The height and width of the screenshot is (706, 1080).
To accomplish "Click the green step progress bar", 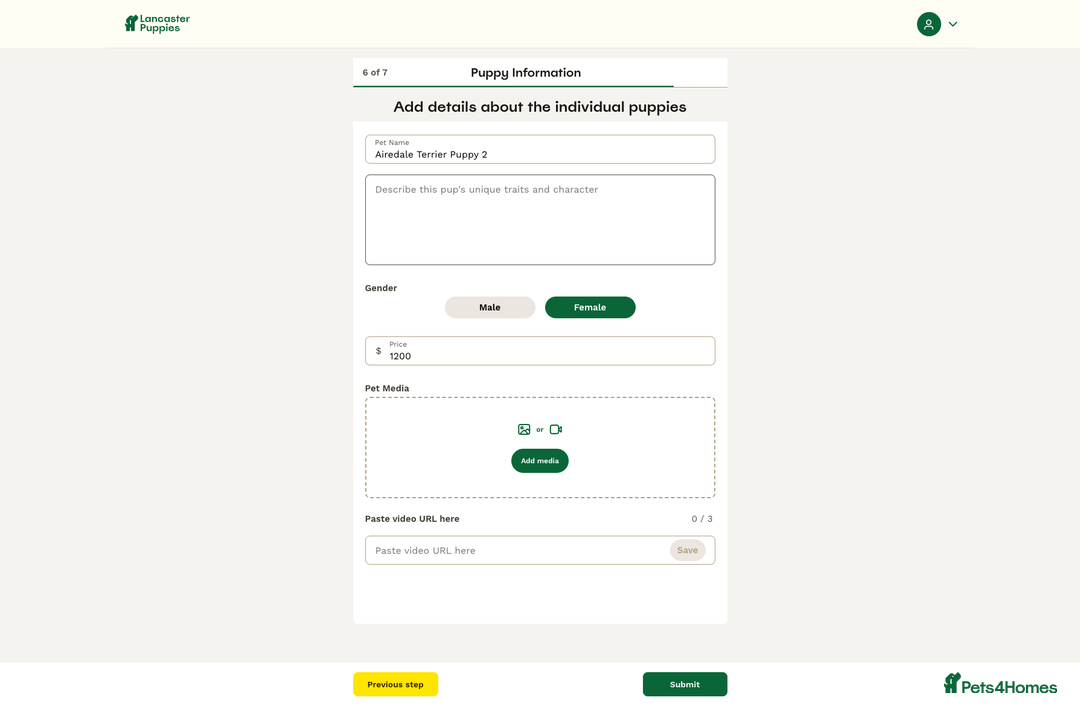I will pyautogui.click(x=513, y=87).
